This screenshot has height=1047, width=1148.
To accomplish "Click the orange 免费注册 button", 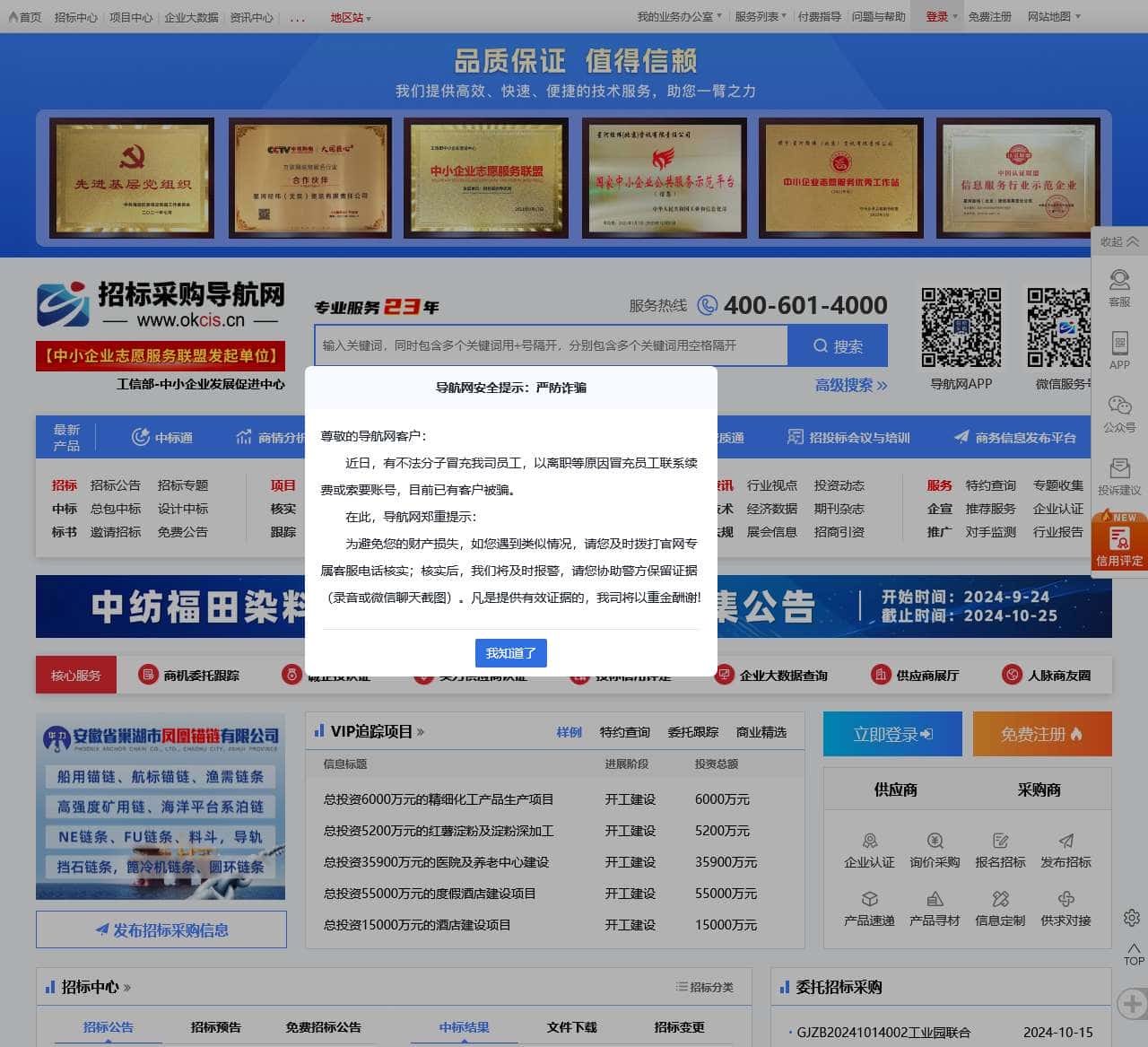I will (x=1042, y=734).
